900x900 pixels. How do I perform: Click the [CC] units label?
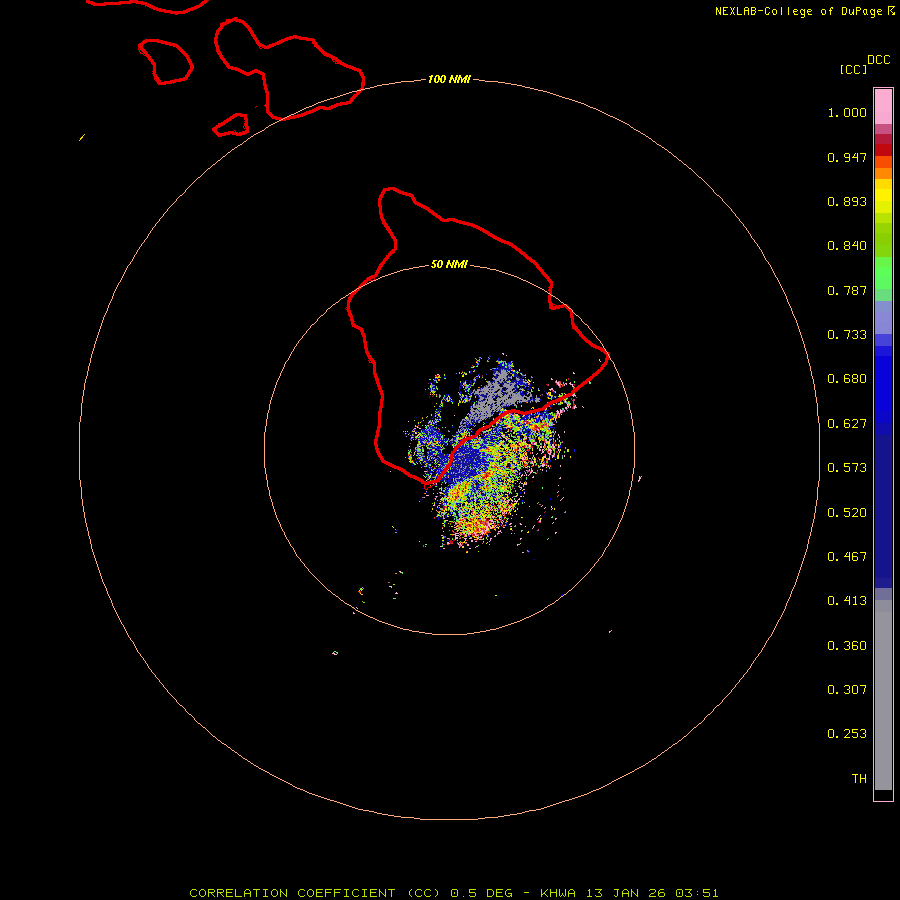[x=853, y=69]
